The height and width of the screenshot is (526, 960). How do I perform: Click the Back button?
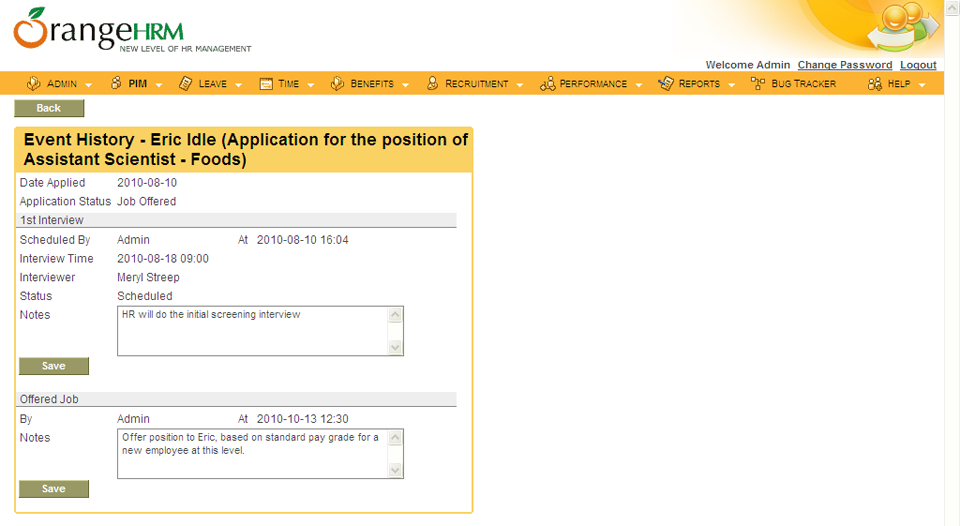(x=49, y=108)
